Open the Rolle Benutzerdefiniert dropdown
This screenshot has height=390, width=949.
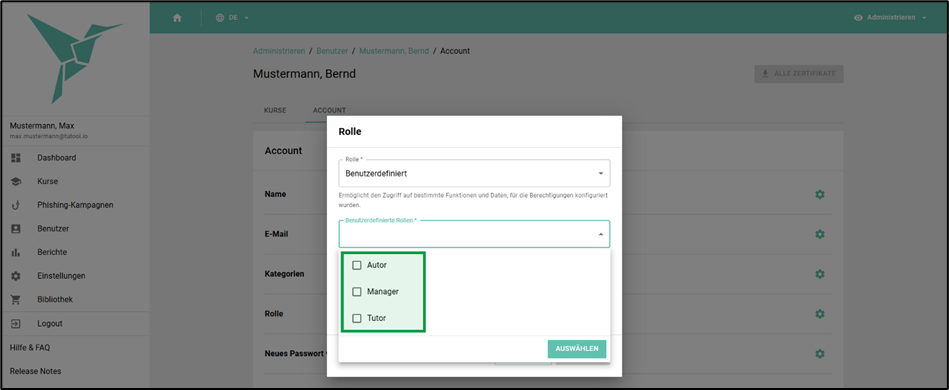[474, 173]
